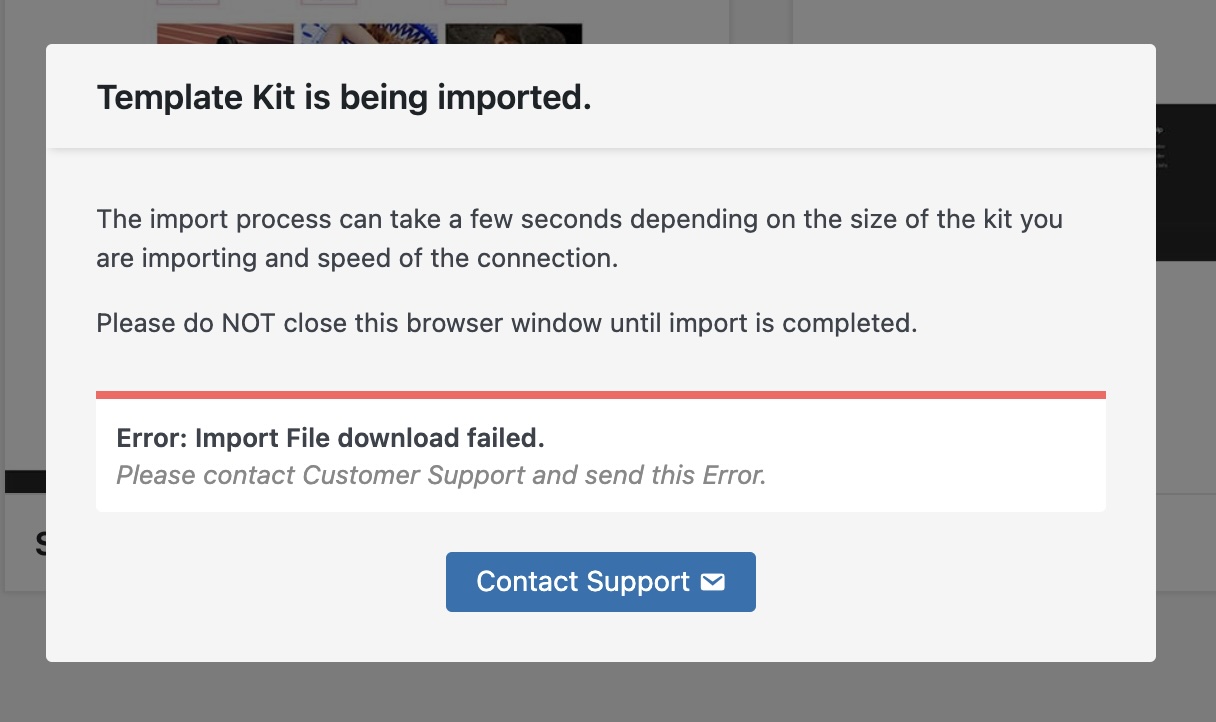Click the black bar at the dialog's left edge
This screenshot has height=722, width=1216.
click(x=25, y=482)
